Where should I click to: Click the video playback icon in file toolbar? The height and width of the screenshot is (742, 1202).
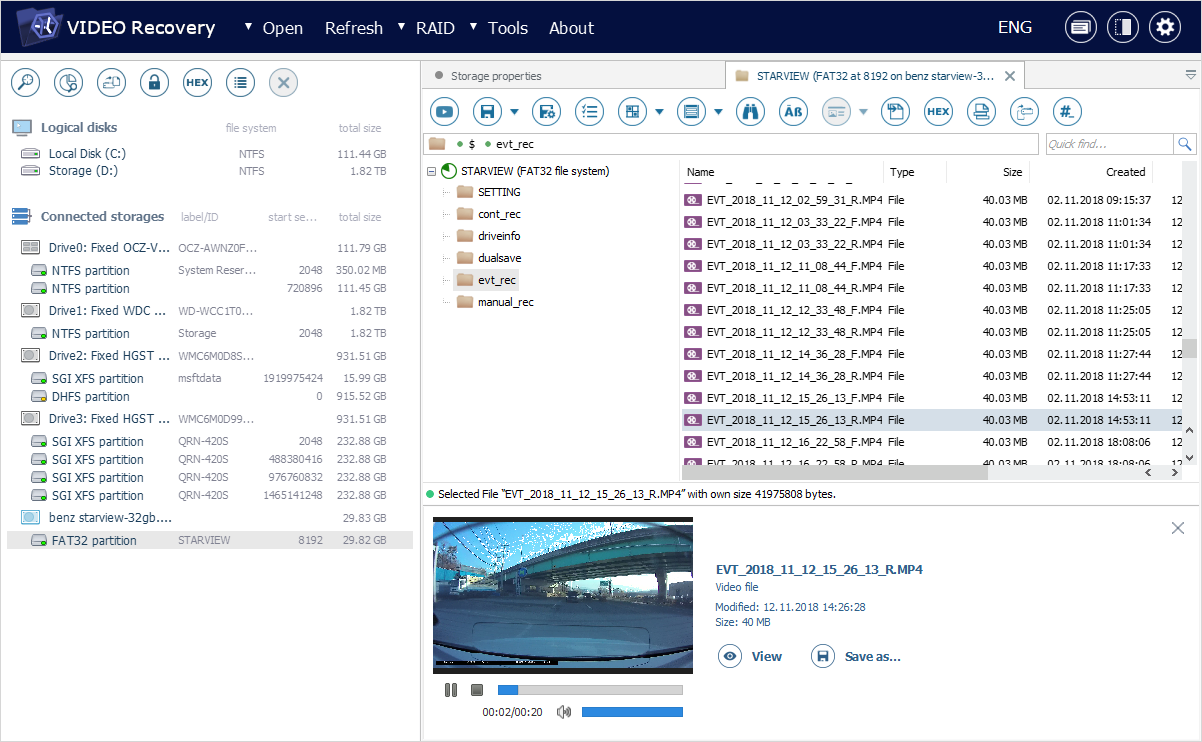click(444, 111)
